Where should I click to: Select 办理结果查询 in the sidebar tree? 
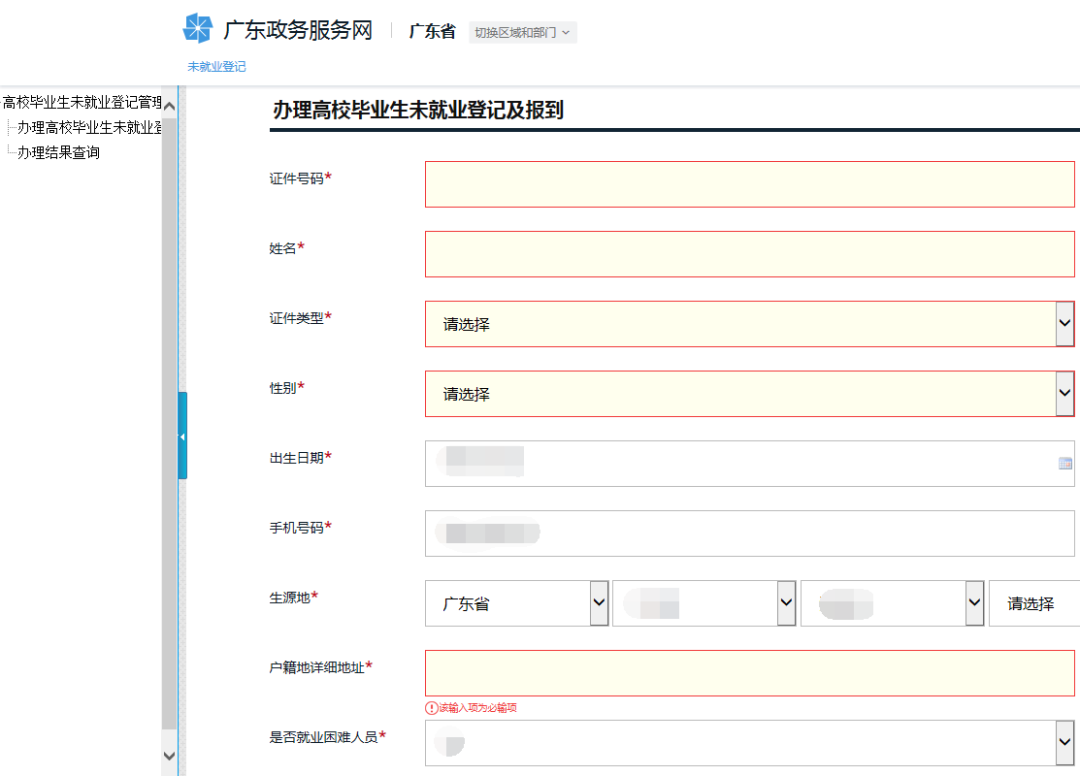(x=58, y=153)
